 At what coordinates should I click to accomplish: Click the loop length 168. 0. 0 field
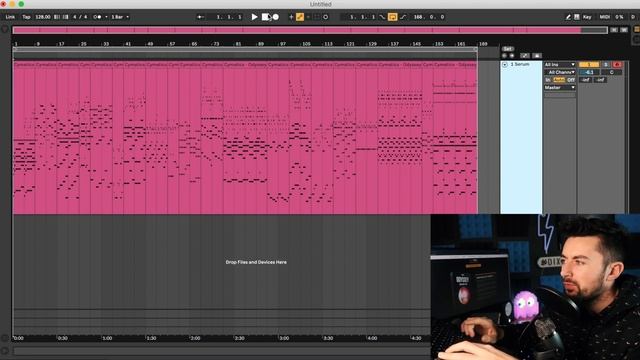[429, 17]
